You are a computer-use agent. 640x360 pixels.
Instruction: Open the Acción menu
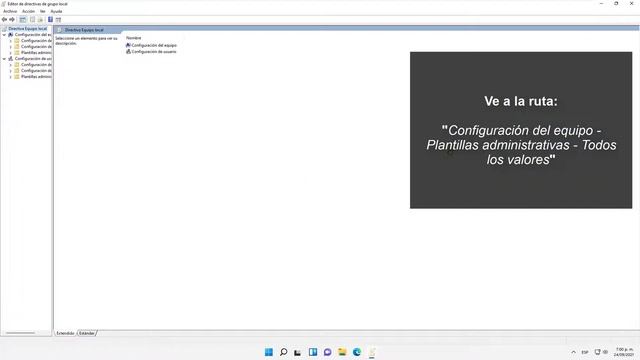(28, 11)
